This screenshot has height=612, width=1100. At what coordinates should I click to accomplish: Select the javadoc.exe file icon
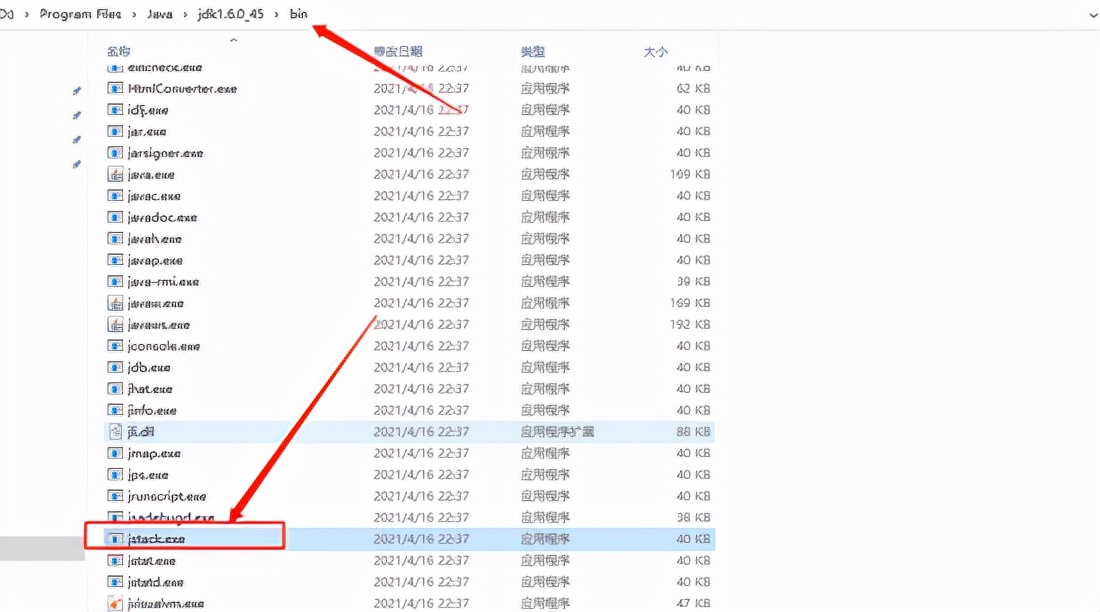[115, 217]
